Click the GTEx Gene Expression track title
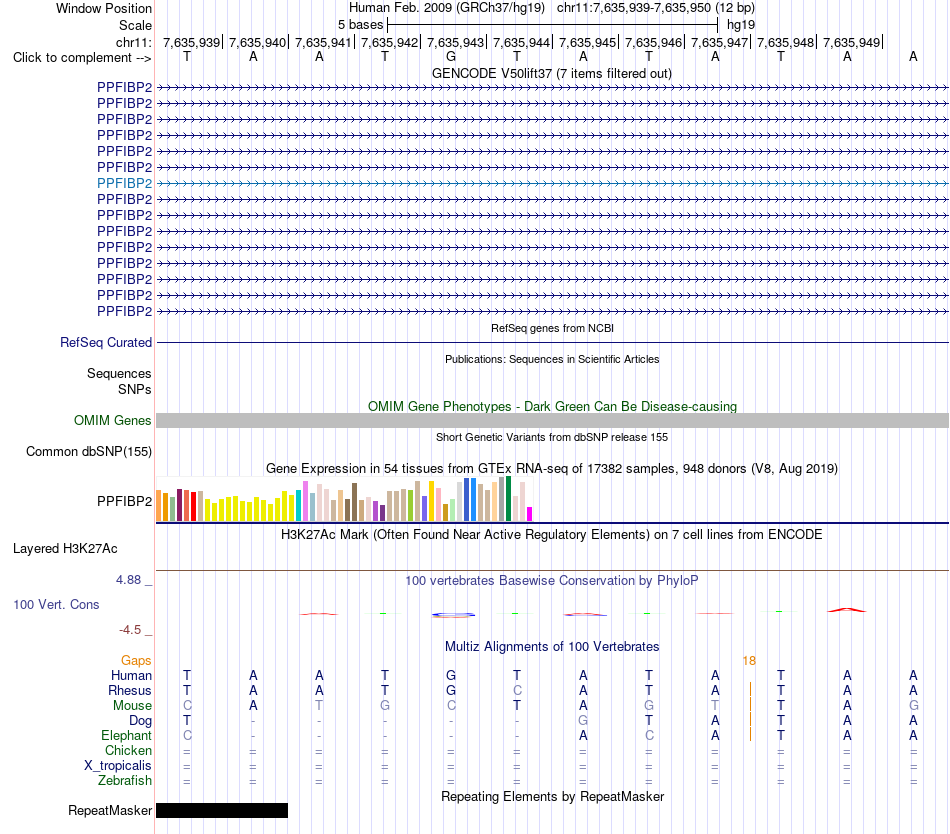This screenshot has width=950, height=834. 551,468
